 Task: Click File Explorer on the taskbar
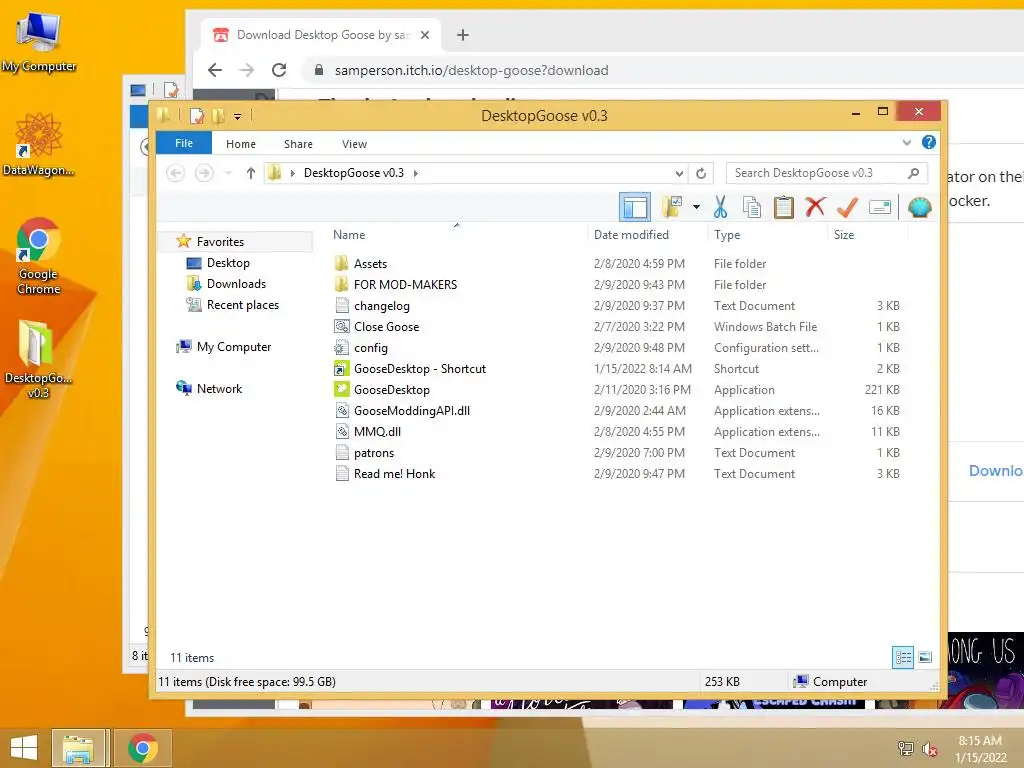[x=78, y=748]
